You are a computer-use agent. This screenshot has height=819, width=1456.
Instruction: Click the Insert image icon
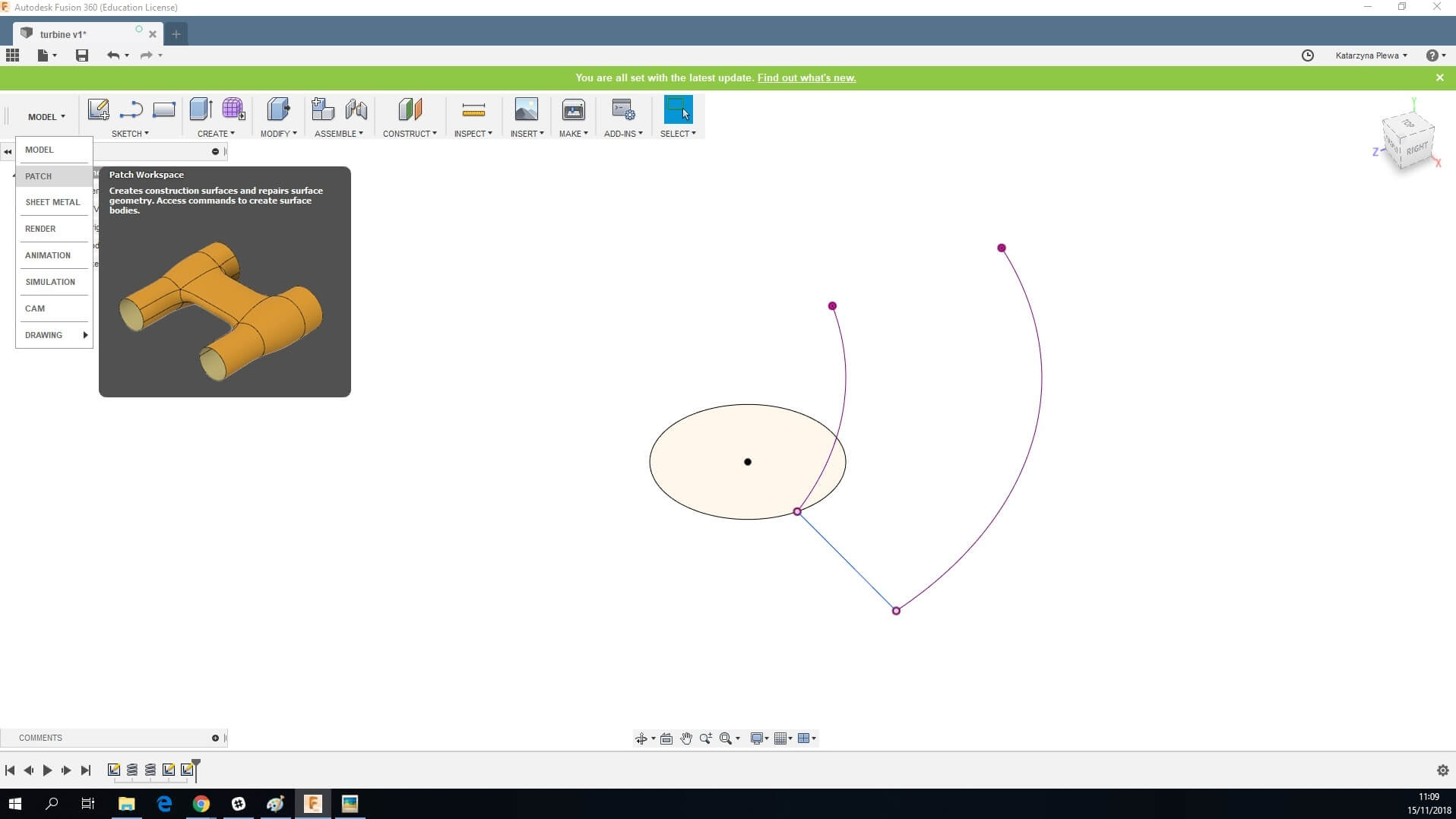(x=526, y=109)
